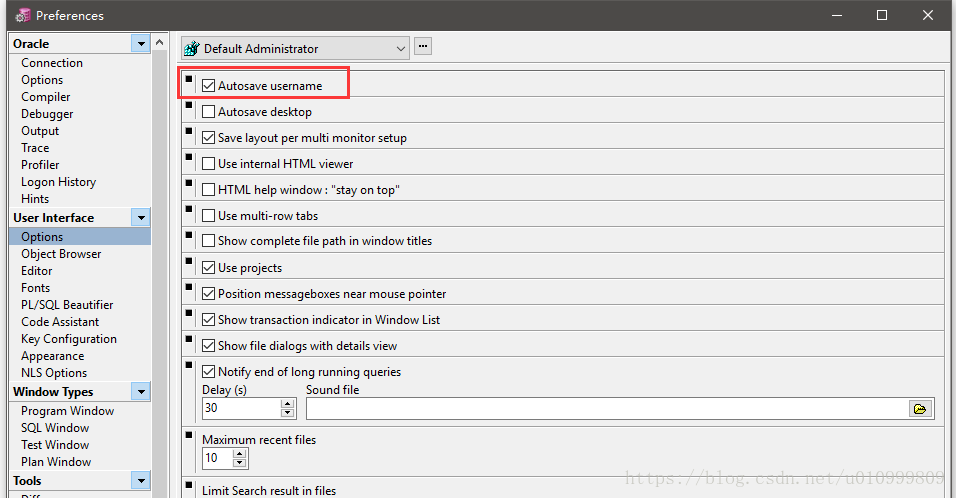Decrease the Delay (s) value with down arrow

click(x=288, y=413)
